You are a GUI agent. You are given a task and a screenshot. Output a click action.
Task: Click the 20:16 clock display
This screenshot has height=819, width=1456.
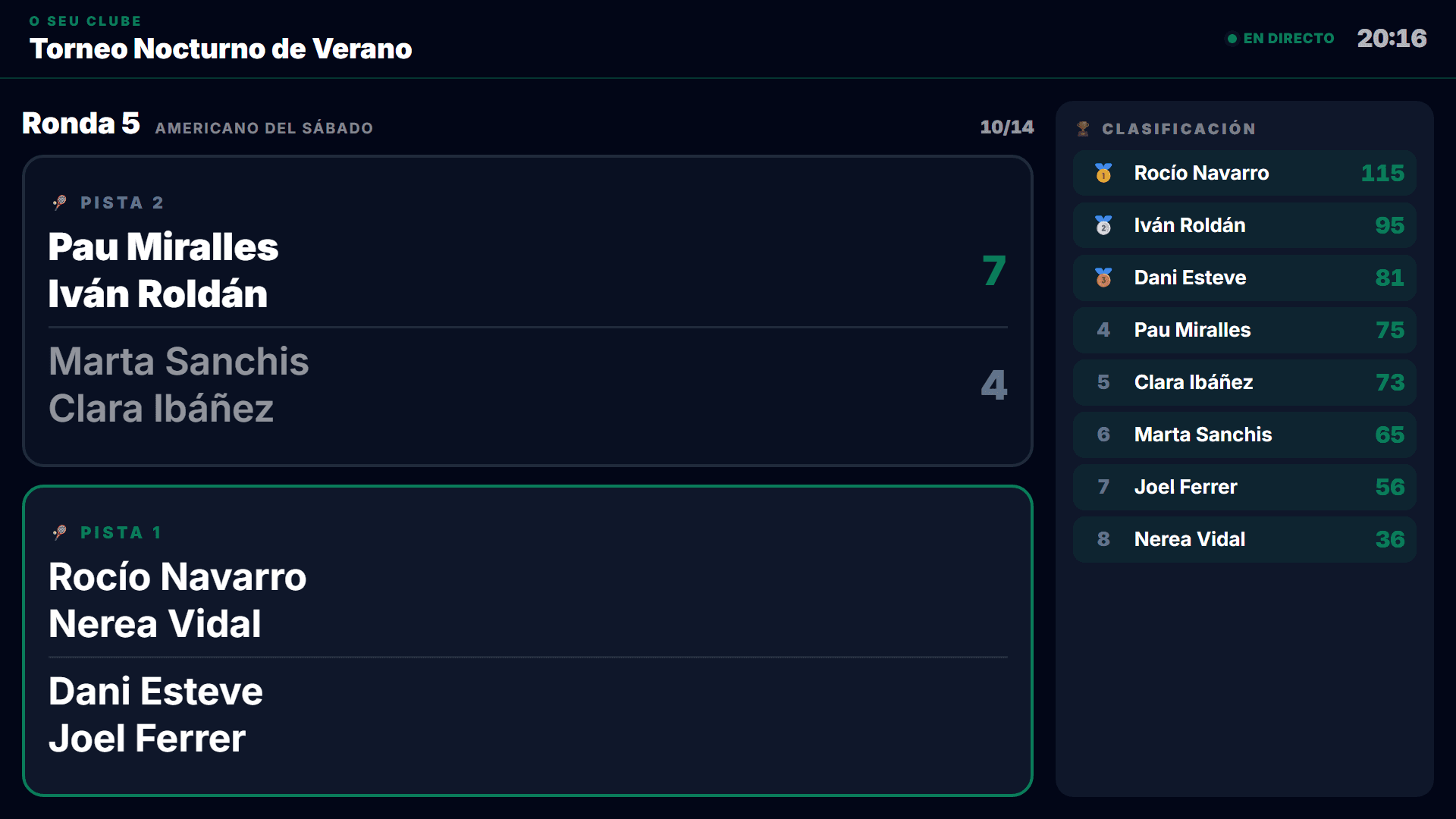tap(1392, 38)
